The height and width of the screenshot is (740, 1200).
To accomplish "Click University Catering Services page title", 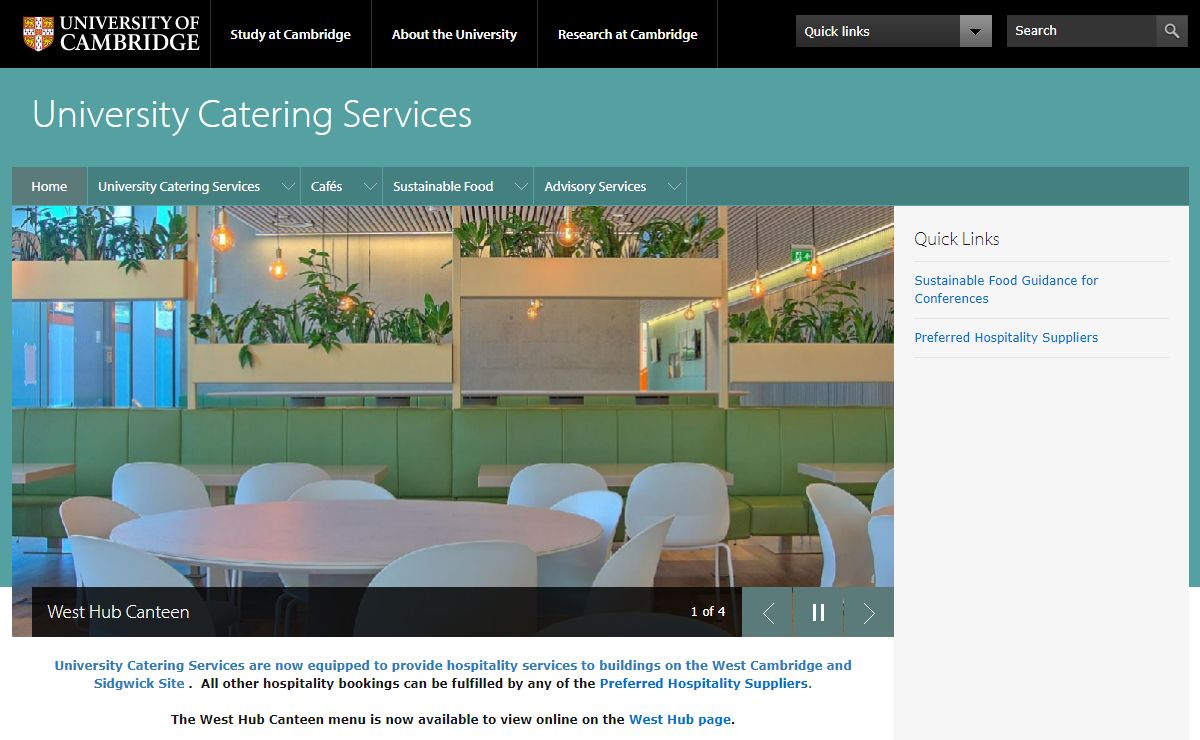I will [x=252, y=114].
